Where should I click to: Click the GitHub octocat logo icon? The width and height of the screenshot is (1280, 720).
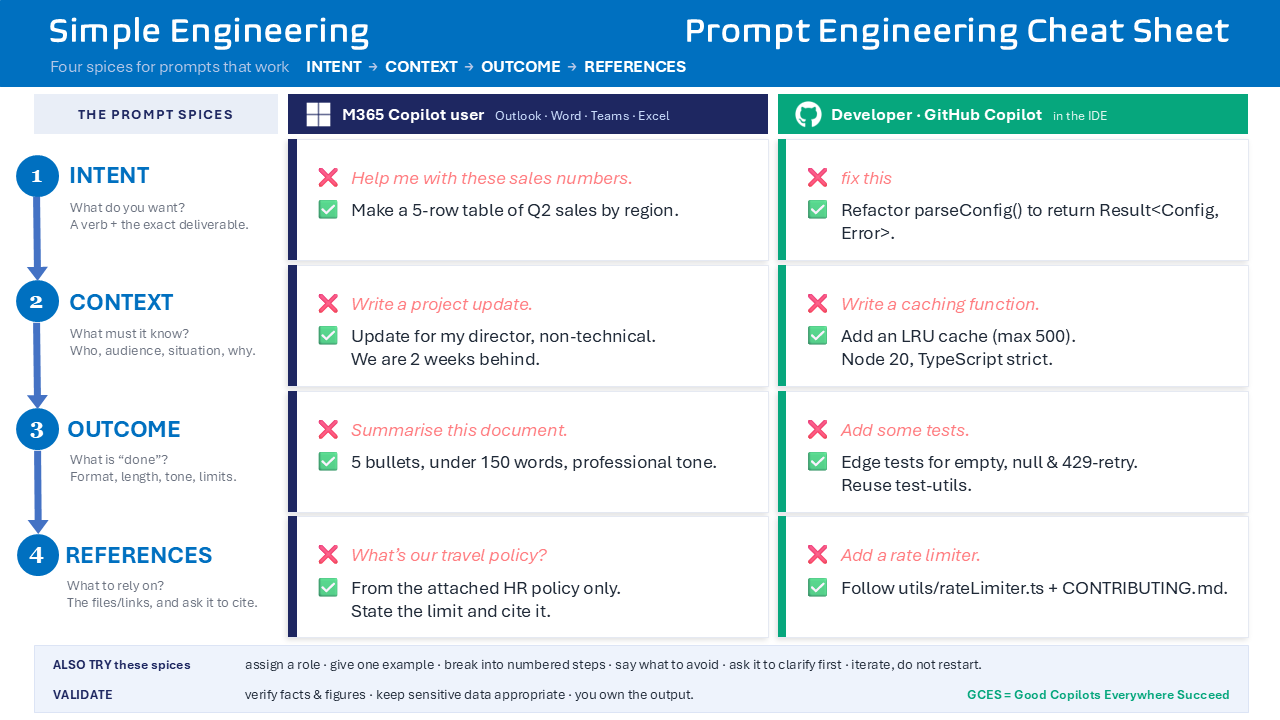tap(808, 114)
